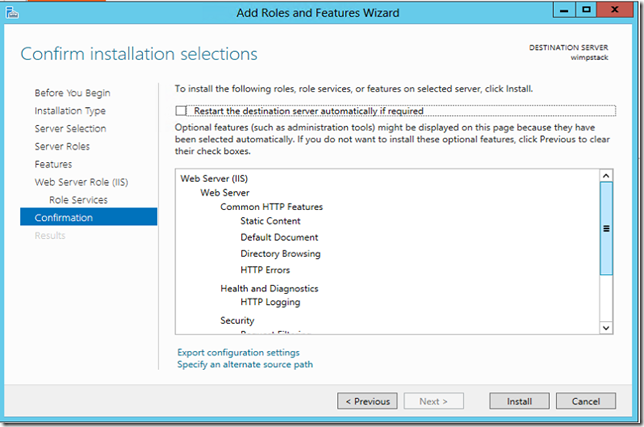Select Health and Diagnostics entry

tap(269, 289)
